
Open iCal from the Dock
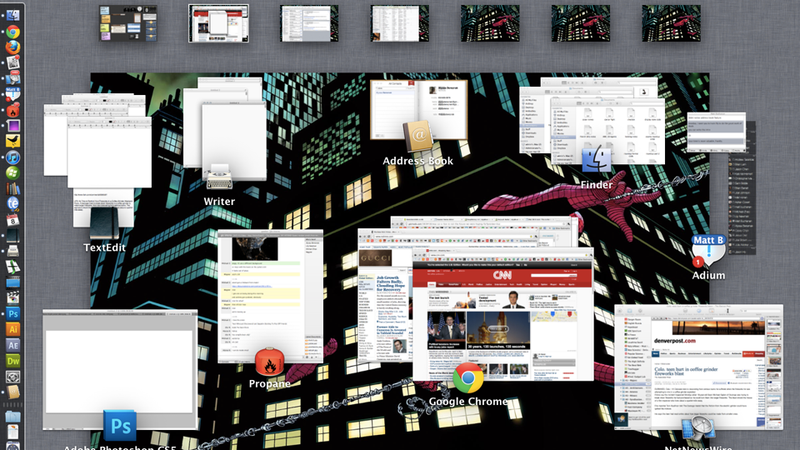tap(13, 220)
